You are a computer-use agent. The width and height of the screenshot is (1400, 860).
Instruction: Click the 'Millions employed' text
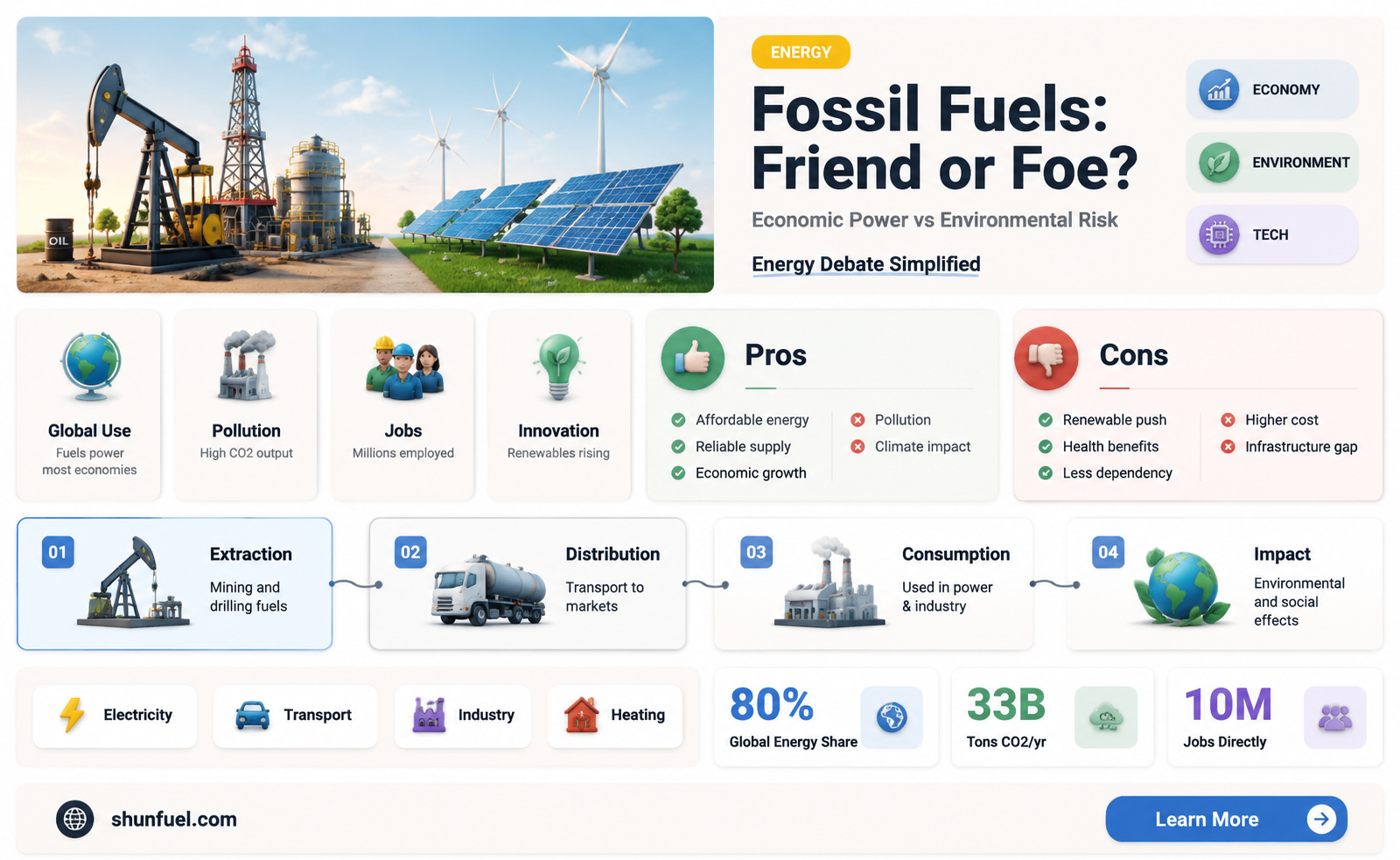pyautogui.click(x=403, y=453)
